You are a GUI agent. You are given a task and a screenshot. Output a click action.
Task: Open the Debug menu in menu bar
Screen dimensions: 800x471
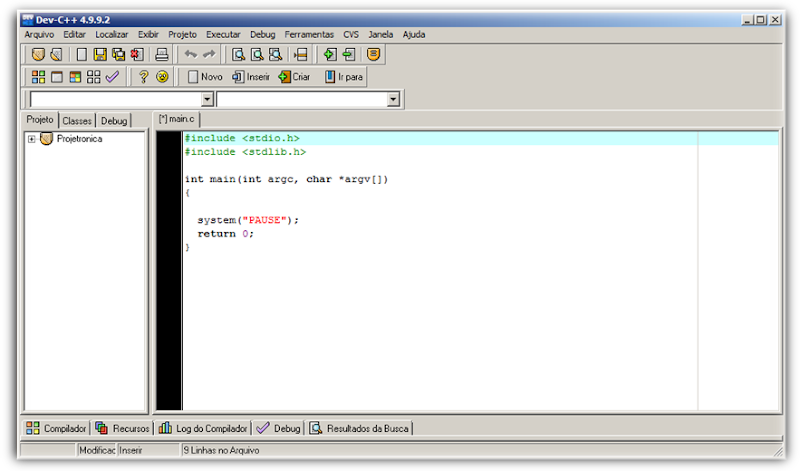[262, 34]
